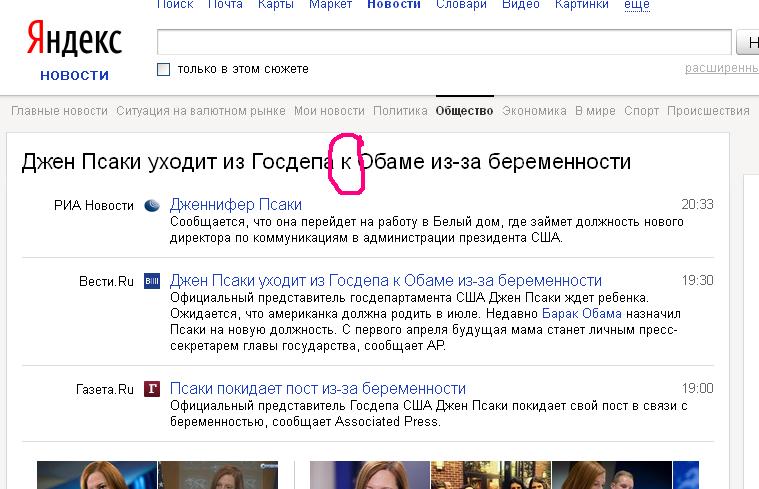Click the РИА Новости source icon
This screenshot has height=489, width=759.
click(152, 205)
